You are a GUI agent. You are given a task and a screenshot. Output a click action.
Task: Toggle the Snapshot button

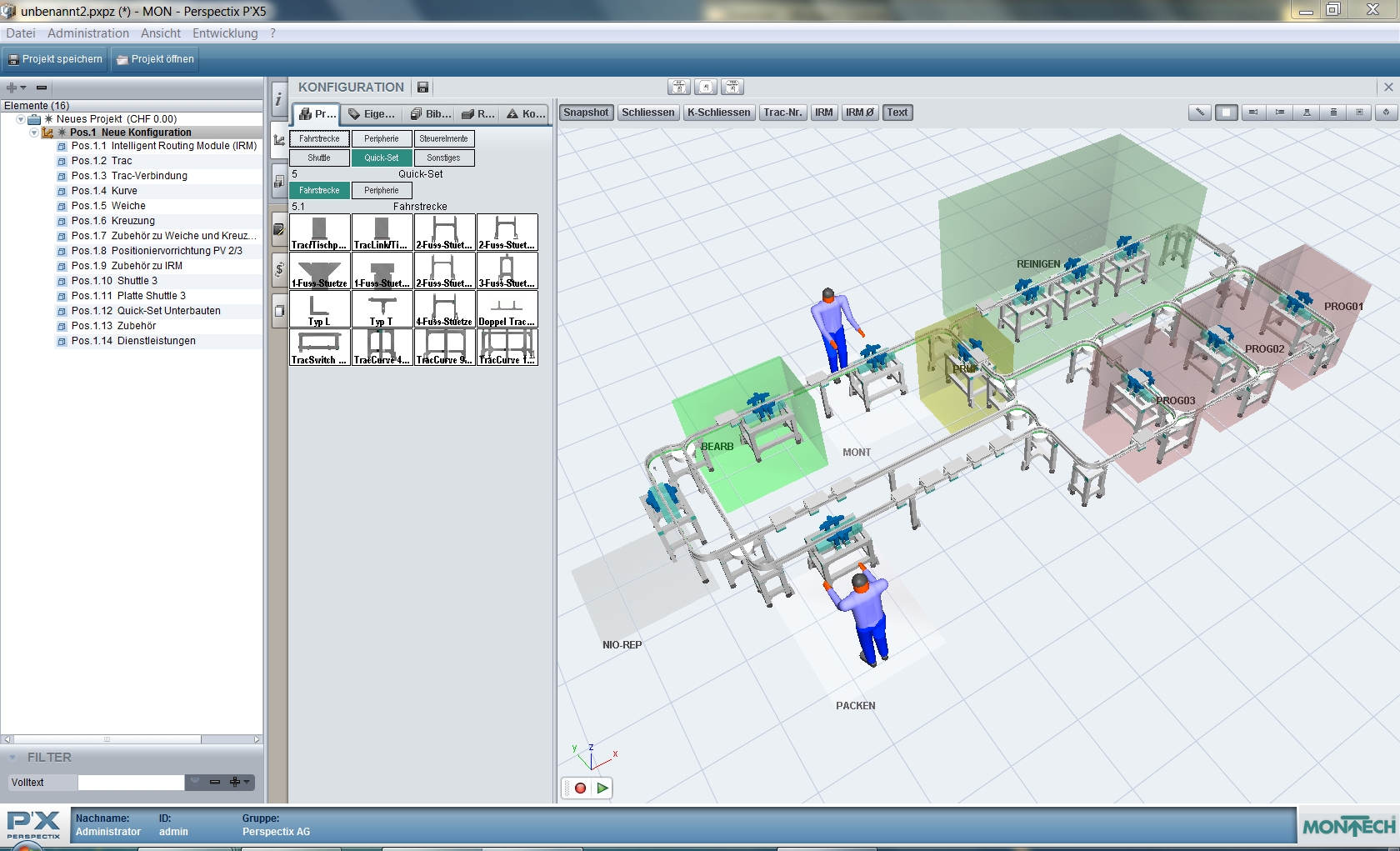pos(586,113)
